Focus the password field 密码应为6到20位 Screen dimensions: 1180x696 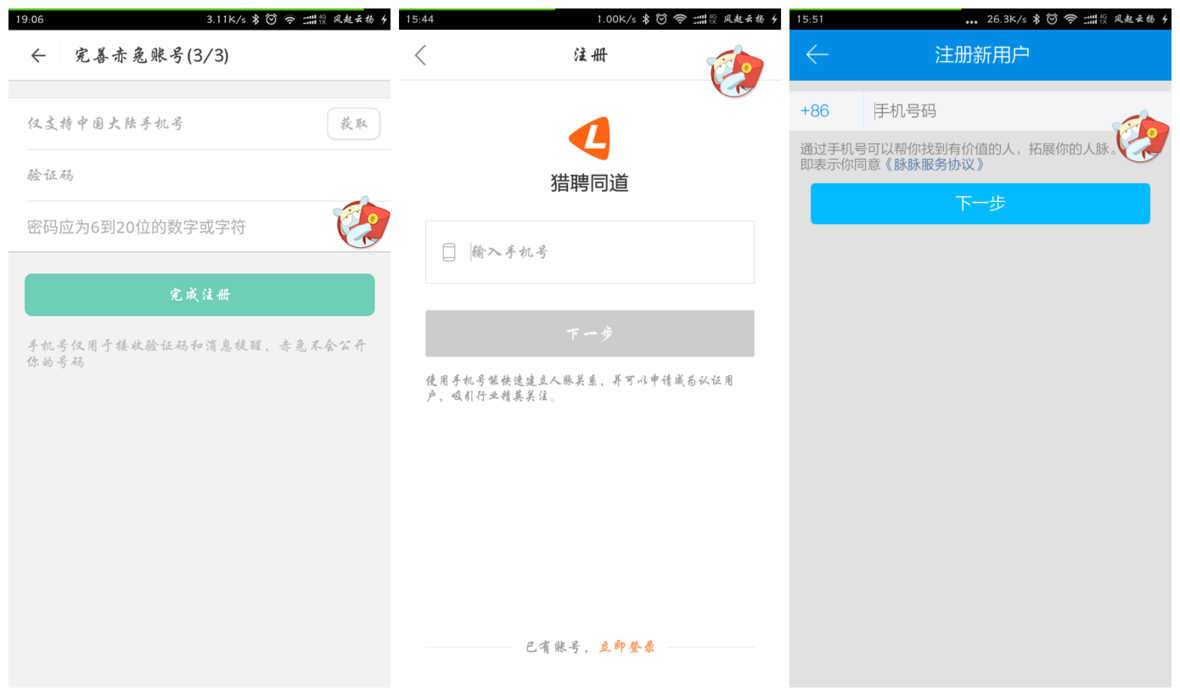pos(170,227)
